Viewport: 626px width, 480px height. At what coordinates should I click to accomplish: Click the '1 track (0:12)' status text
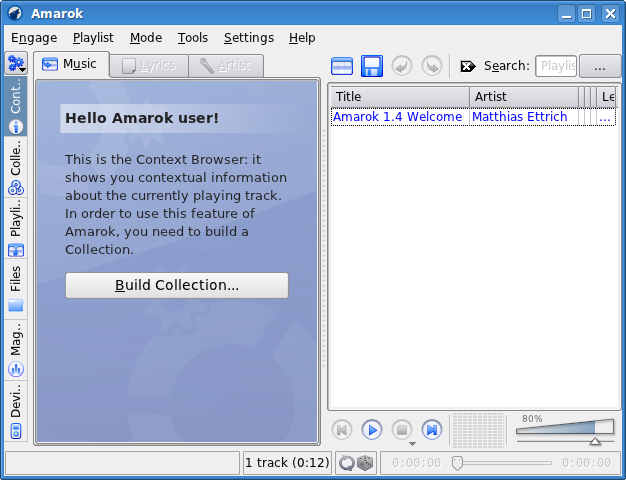[x=287, y=462]
